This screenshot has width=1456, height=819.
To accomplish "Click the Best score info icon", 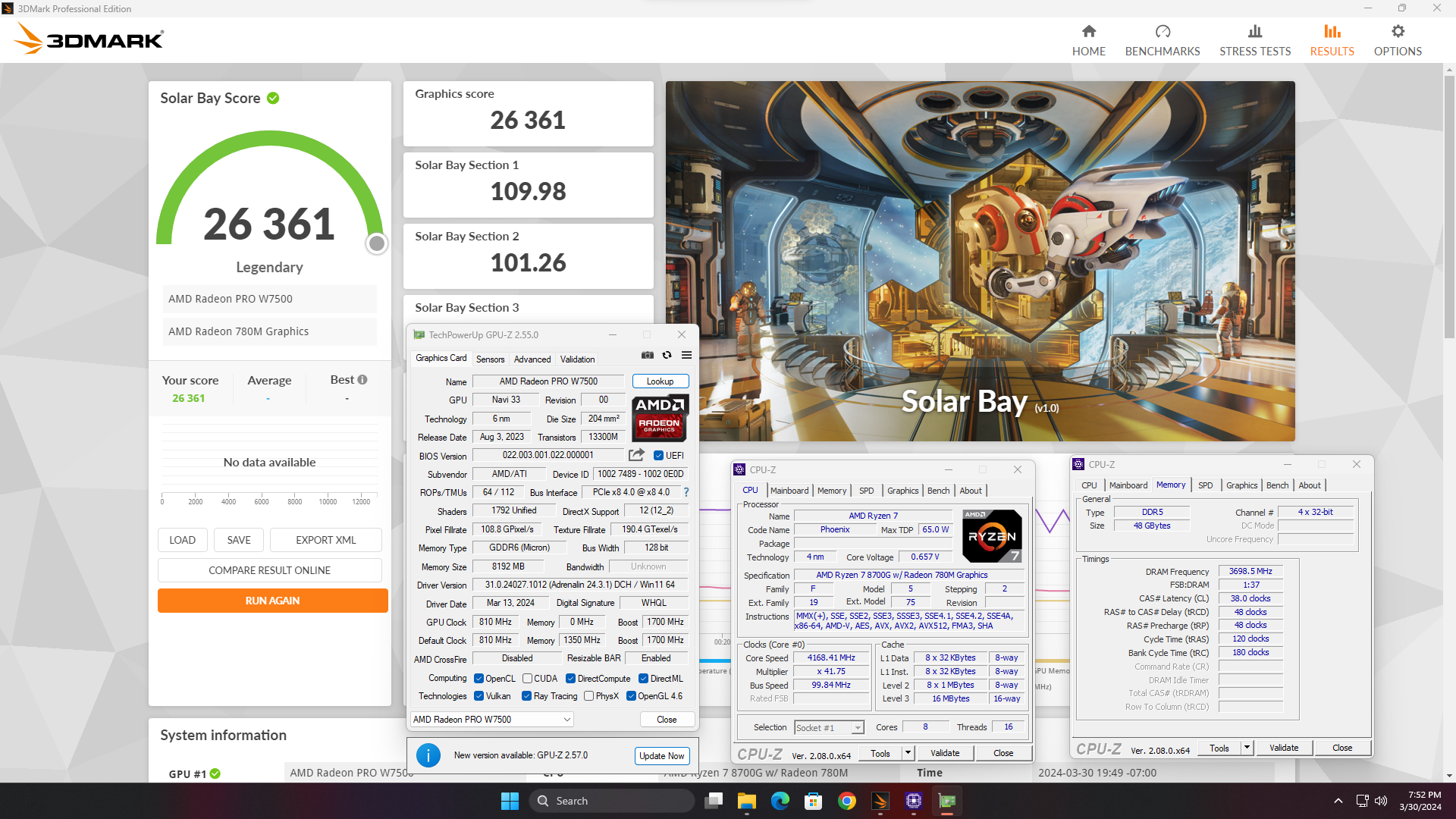I will point(362,380).
